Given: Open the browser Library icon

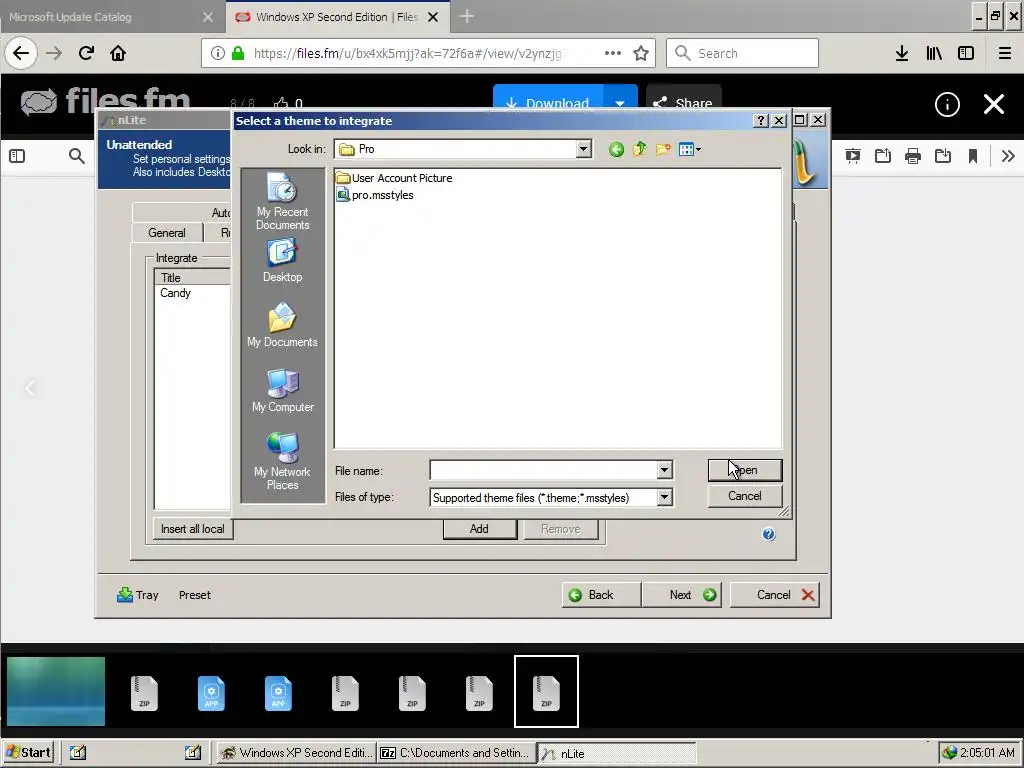Looking at the screenshot, I should (934, 53).
